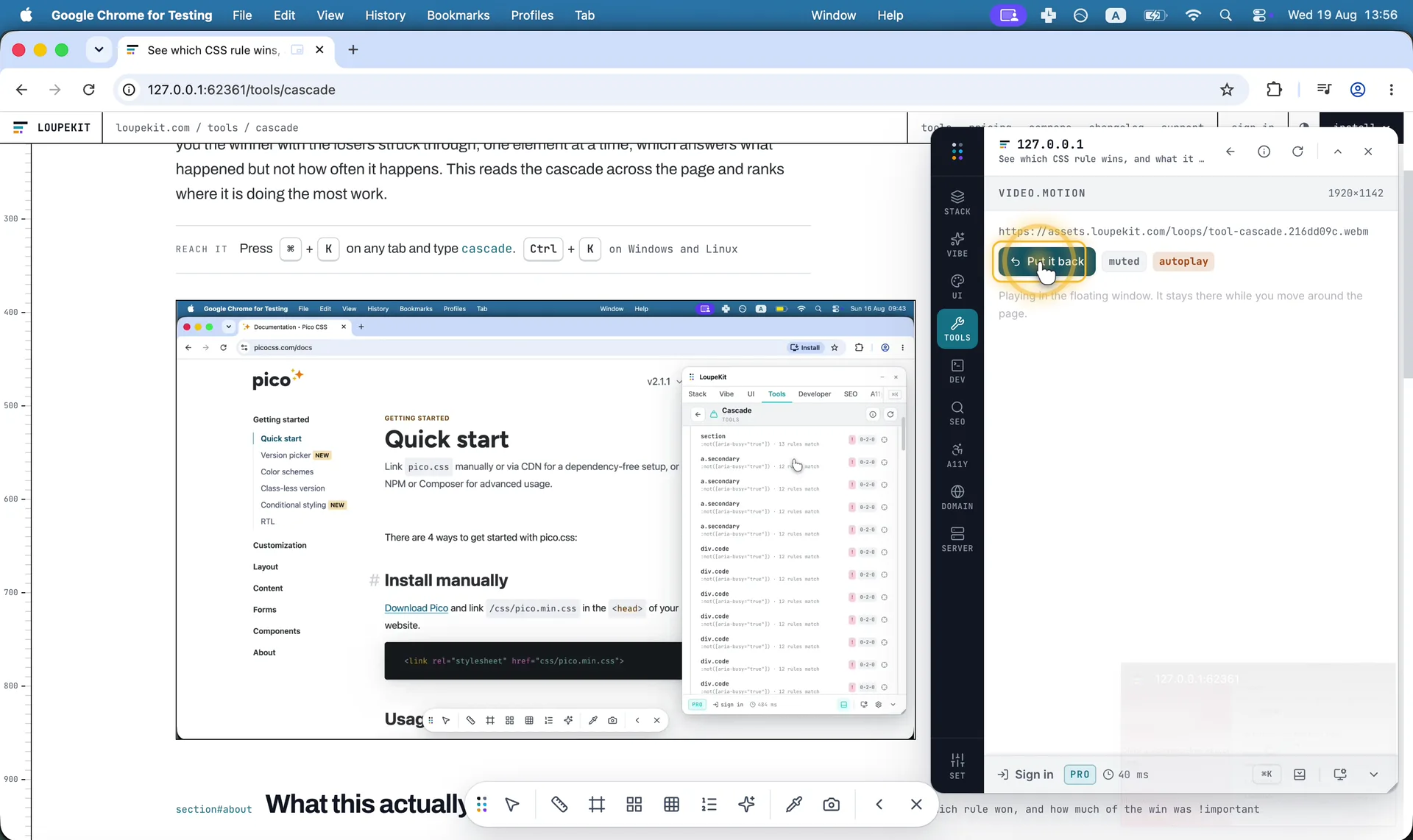The height and width of the screenshot is (840, 1413).
Task: Open a new browser tab
Action: pyautogui.click(x=353, y=50)
